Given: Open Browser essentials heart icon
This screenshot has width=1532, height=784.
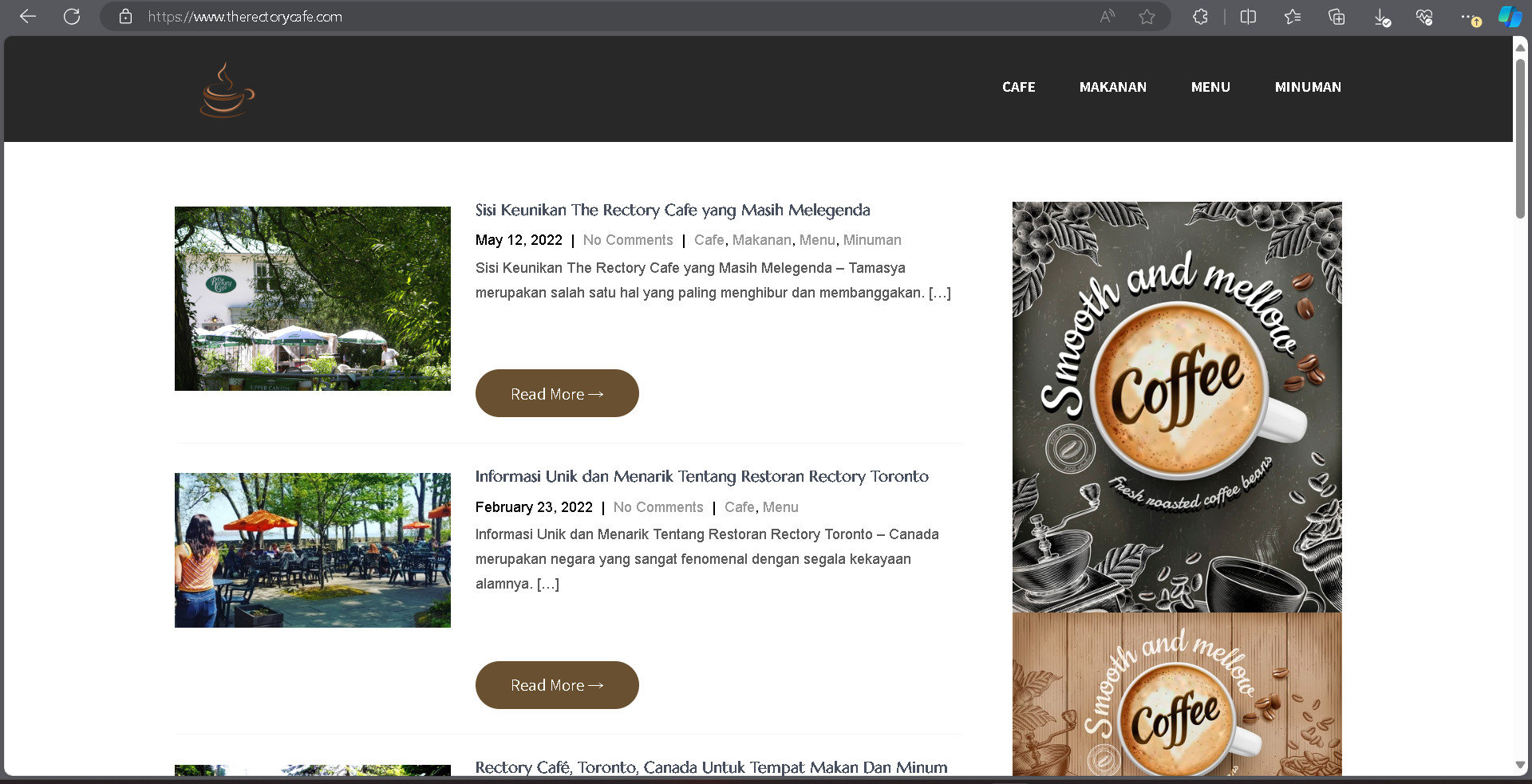Looking at the screenshot, I should pyautogui.click(x=1424, y=17).
